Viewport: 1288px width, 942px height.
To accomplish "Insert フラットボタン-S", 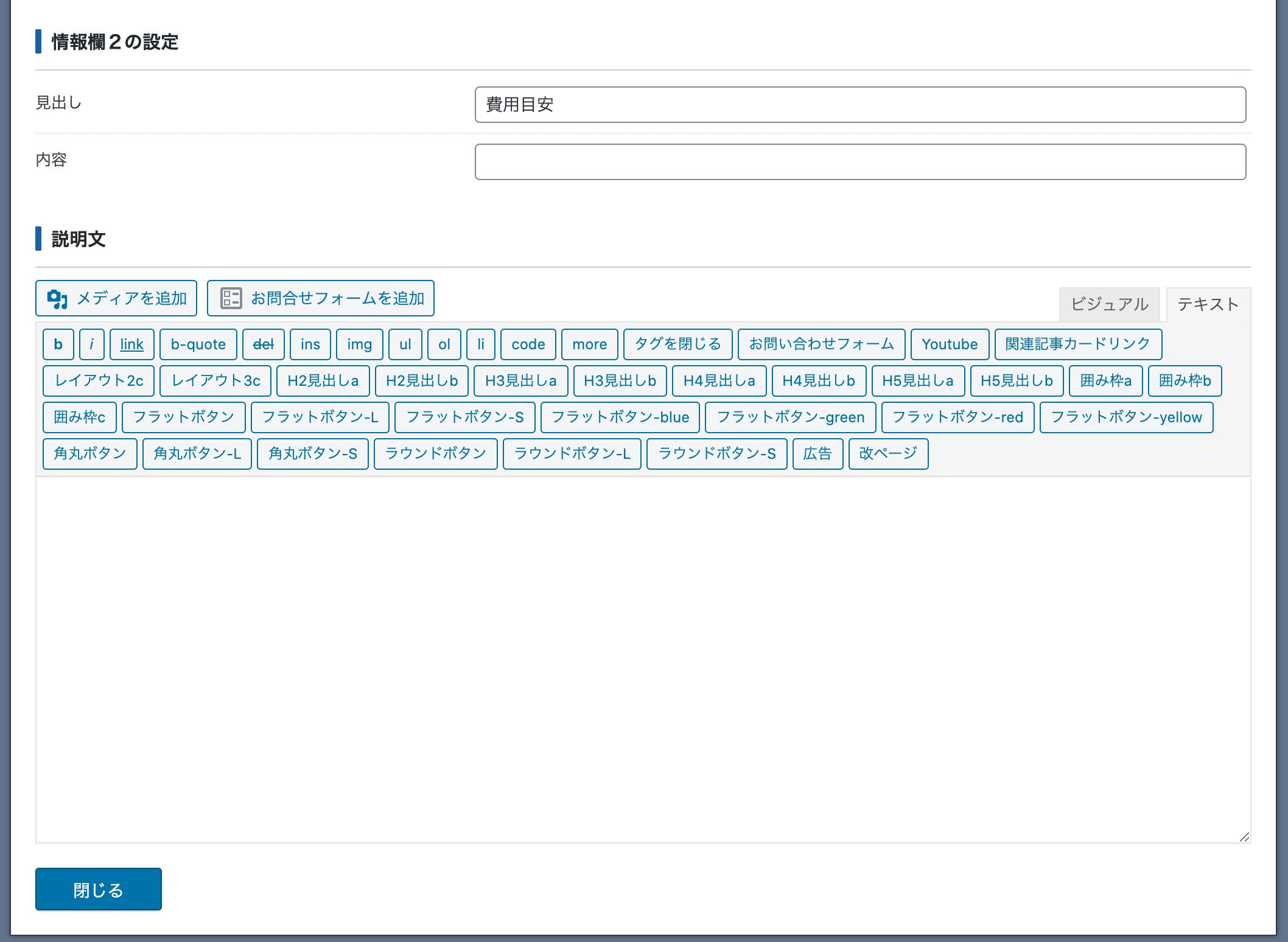I will click(x=465, y=417).
